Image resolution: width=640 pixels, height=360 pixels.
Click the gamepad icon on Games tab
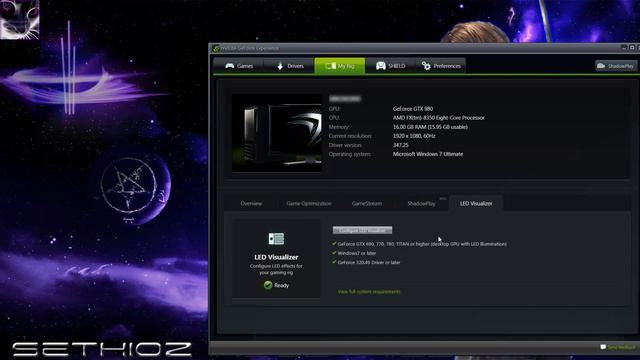coord(229,66)
